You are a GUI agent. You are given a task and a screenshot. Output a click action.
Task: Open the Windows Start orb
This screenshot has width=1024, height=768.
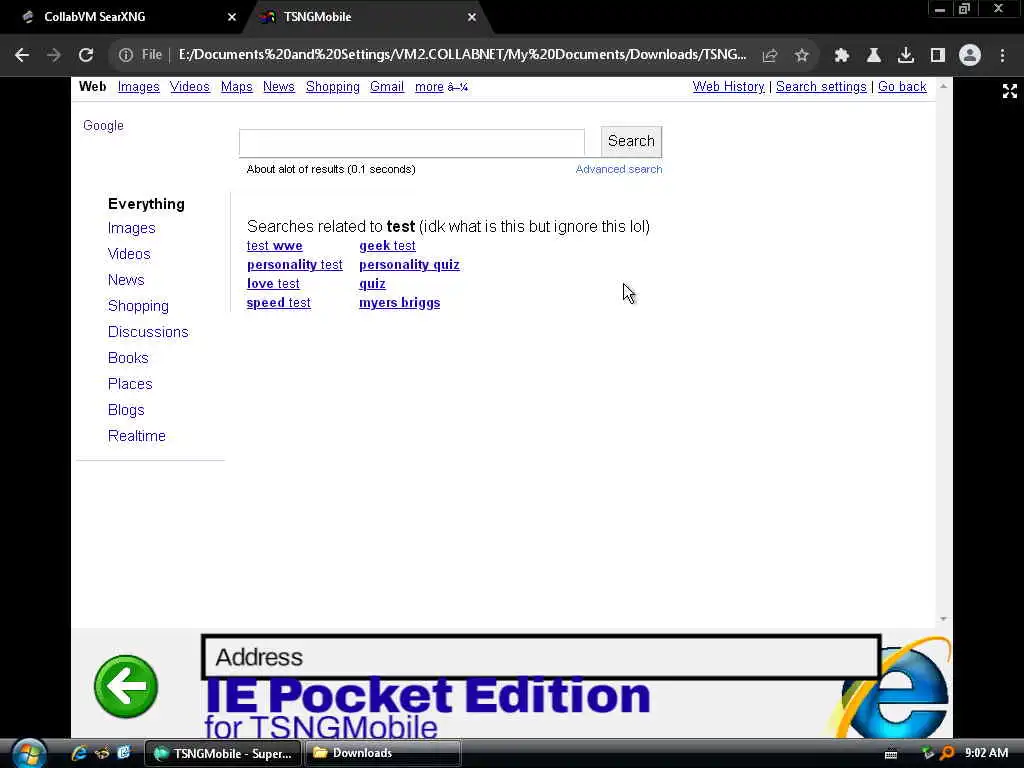pyautogui.click(x=27, y=754)
